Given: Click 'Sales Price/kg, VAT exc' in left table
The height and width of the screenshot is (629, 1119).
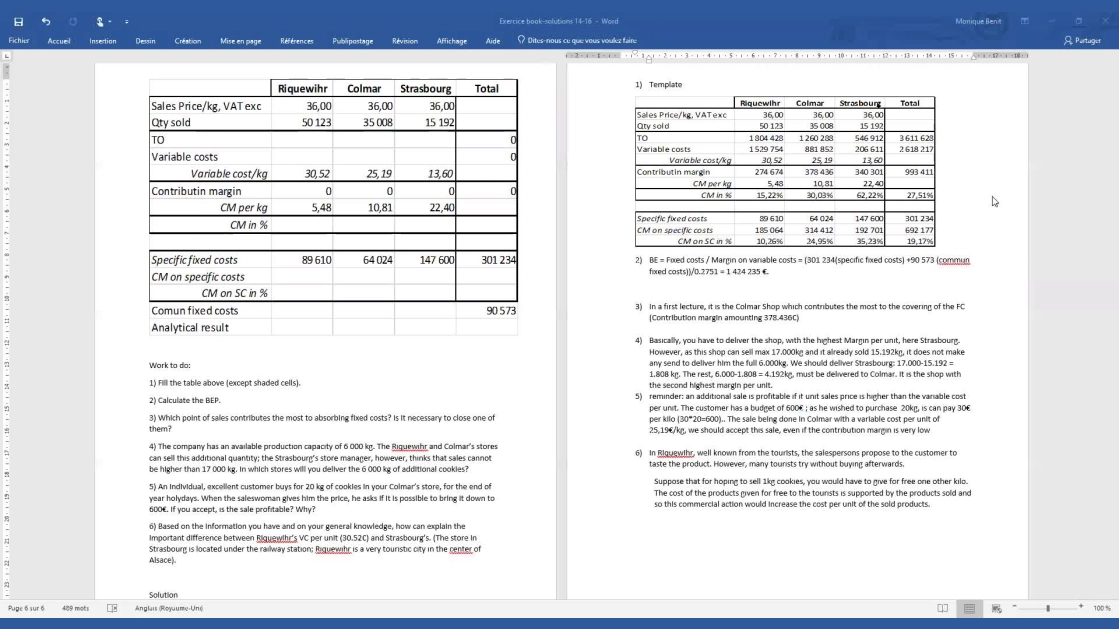Looking at the screenshot, I should coord(206,106).
